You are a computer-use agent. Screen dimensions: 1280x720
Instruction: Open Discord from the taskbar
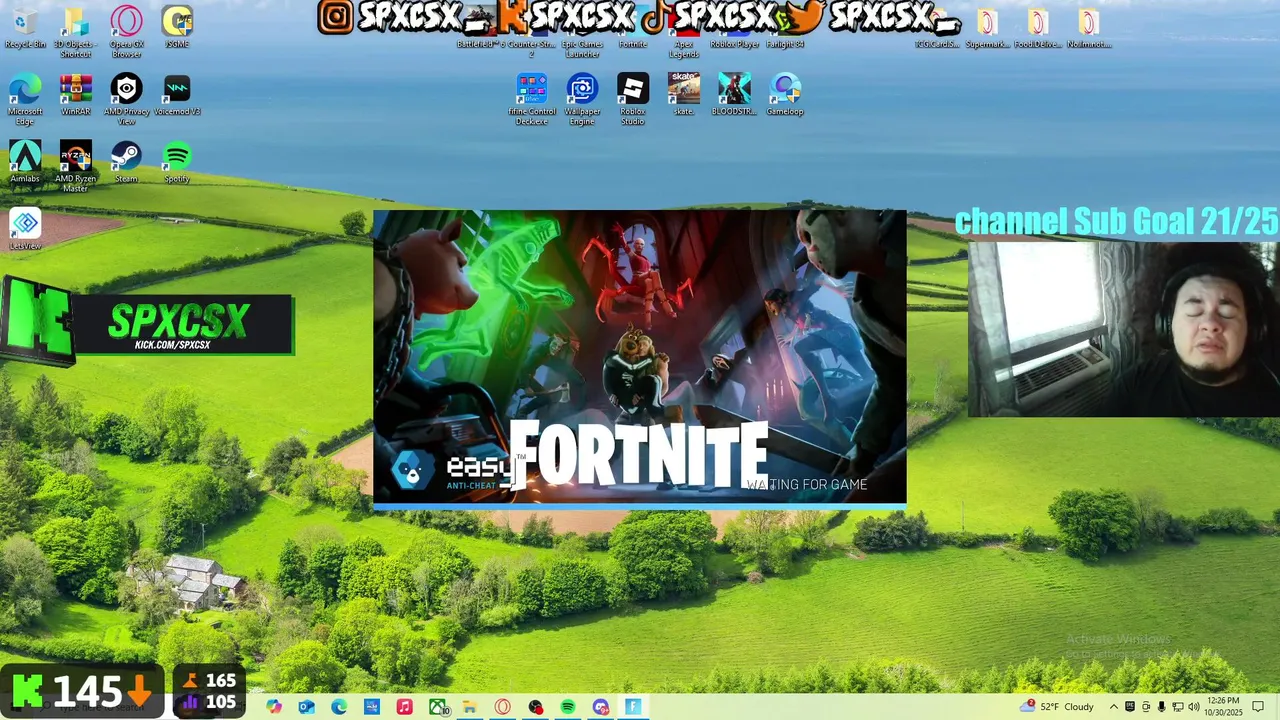(x=600, y=707)
